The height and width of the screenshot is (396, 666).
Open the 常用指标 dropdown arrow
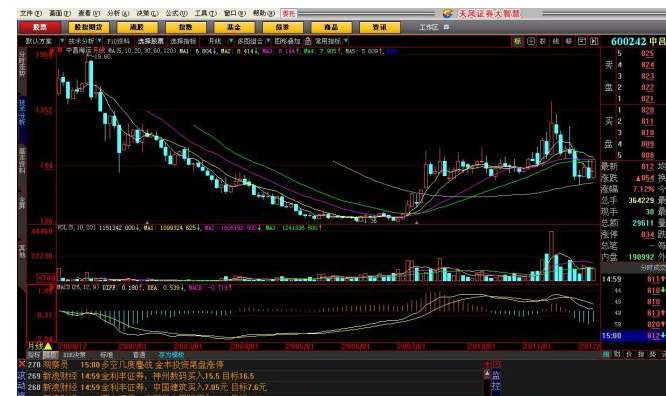point(346,41)
